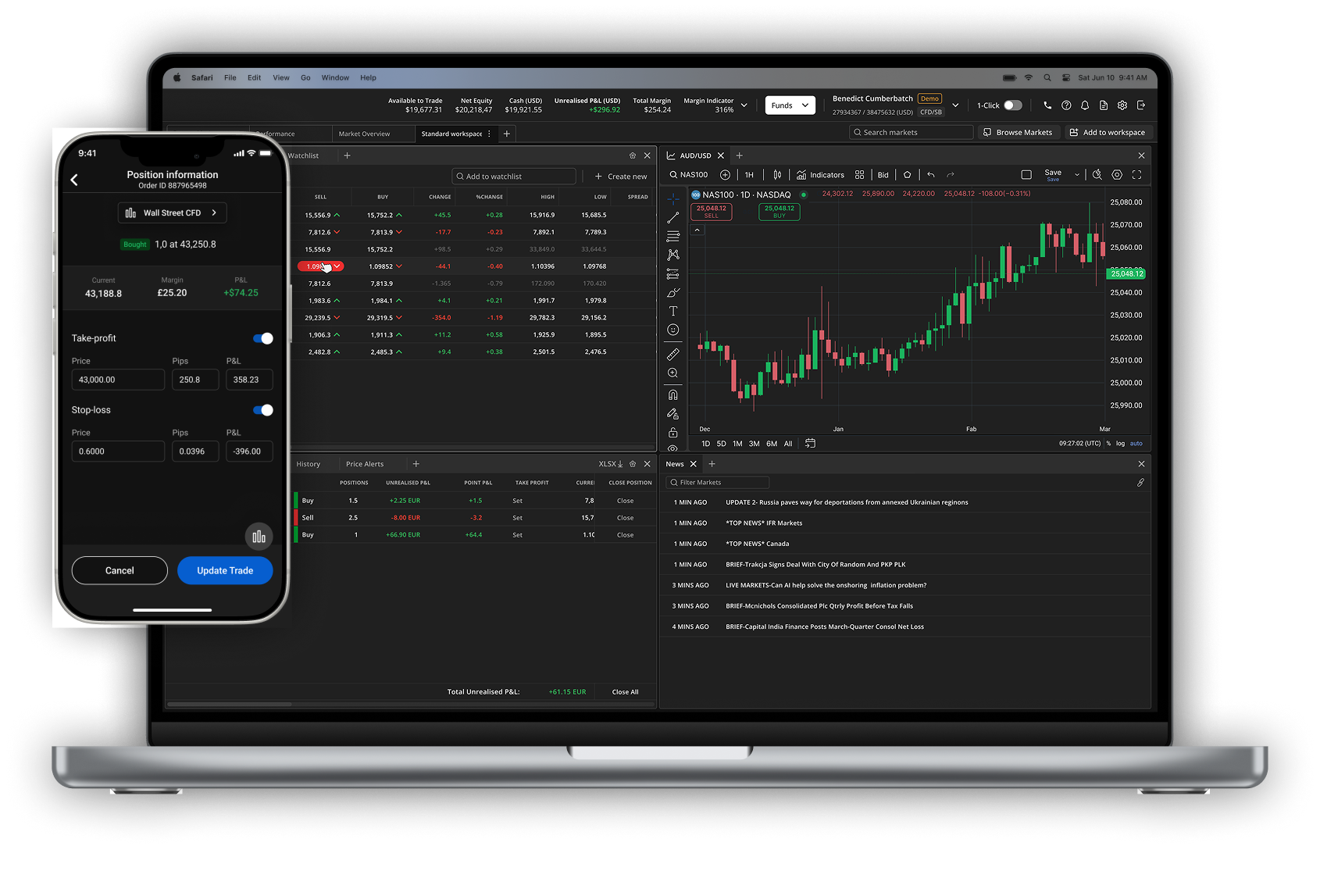Toggle the magnet snap mode icon

[x=672, y=395]
